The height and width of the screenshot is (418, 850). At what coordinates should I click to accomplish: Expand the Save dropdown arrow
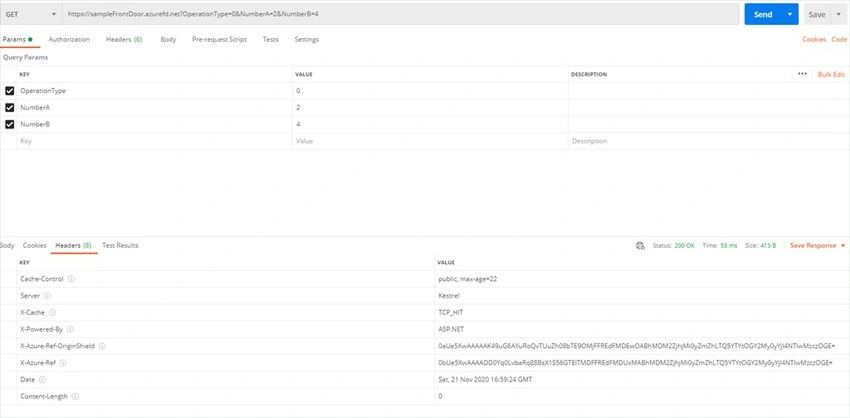click(839, 15)
